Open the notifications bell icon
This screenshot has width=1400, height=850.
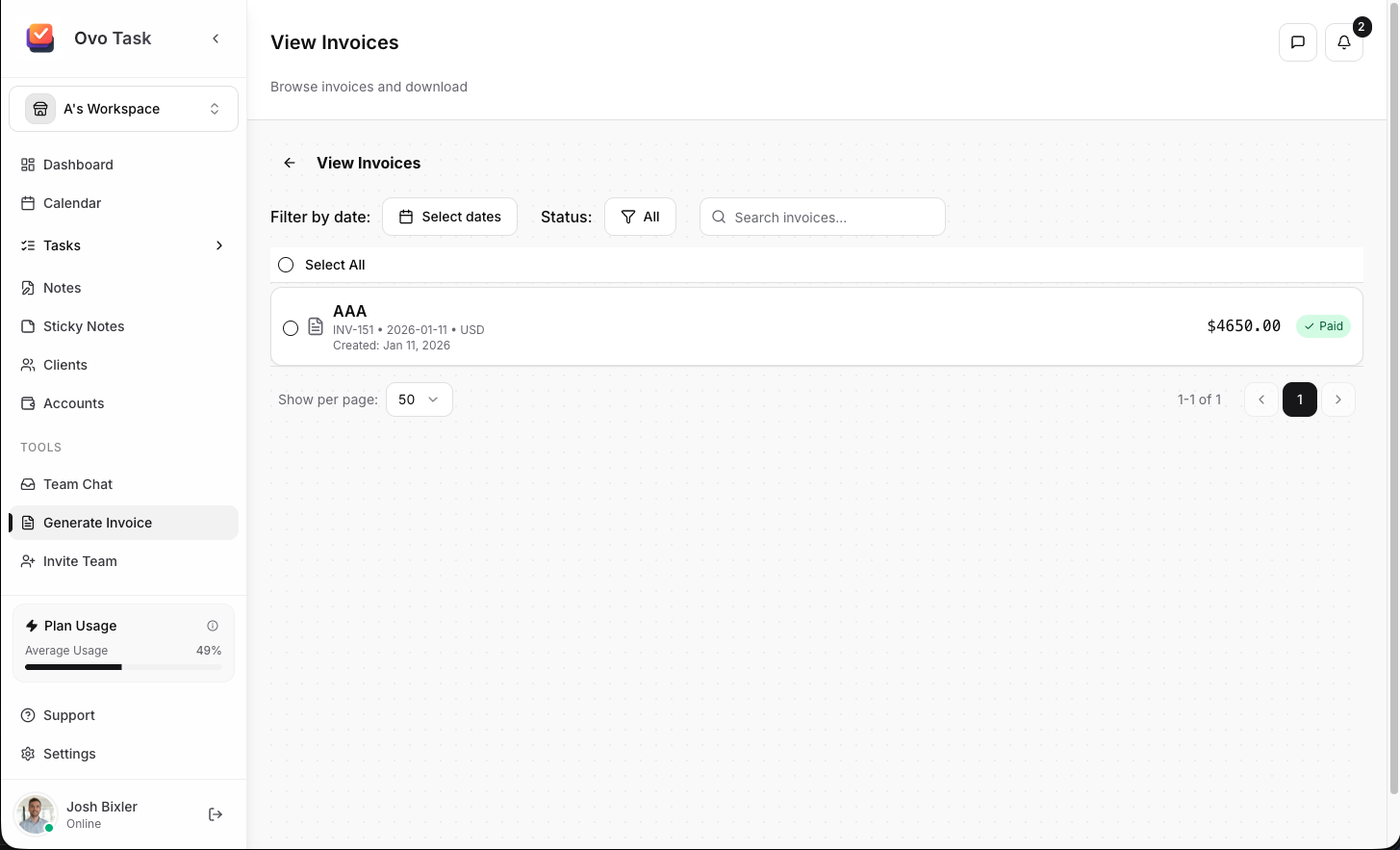[x=1343, y=42]
